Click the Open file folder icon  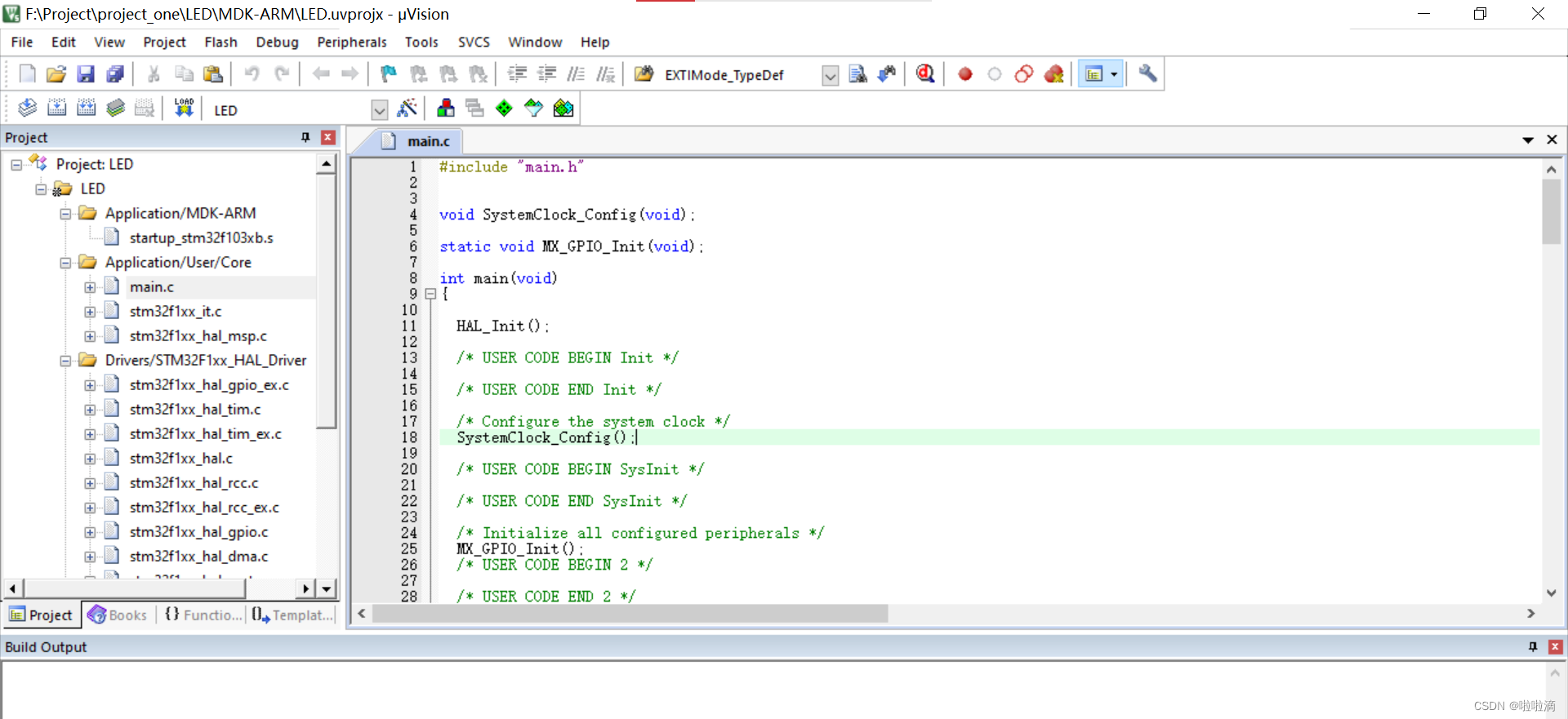[x=56, y=74]
